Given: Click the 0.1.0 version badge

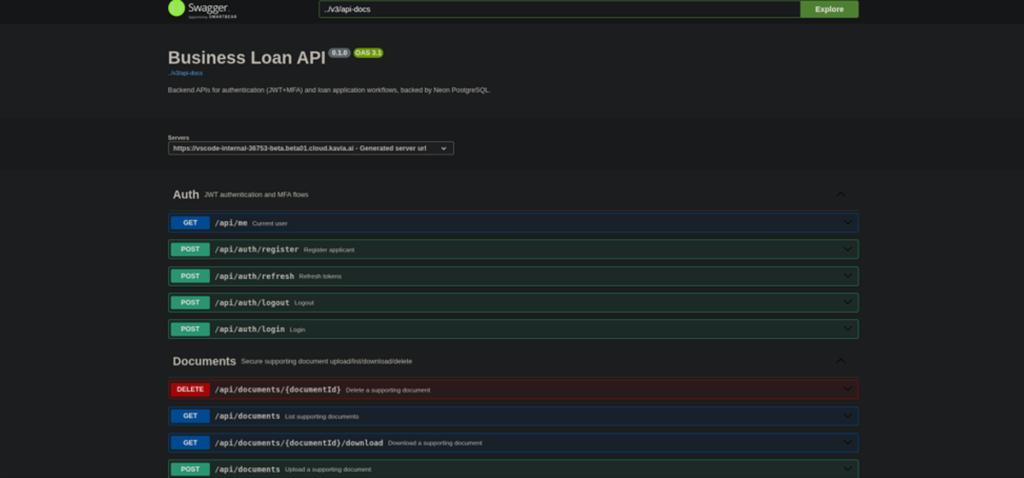Looking at the screenshot, I should (x=340, y=53).
